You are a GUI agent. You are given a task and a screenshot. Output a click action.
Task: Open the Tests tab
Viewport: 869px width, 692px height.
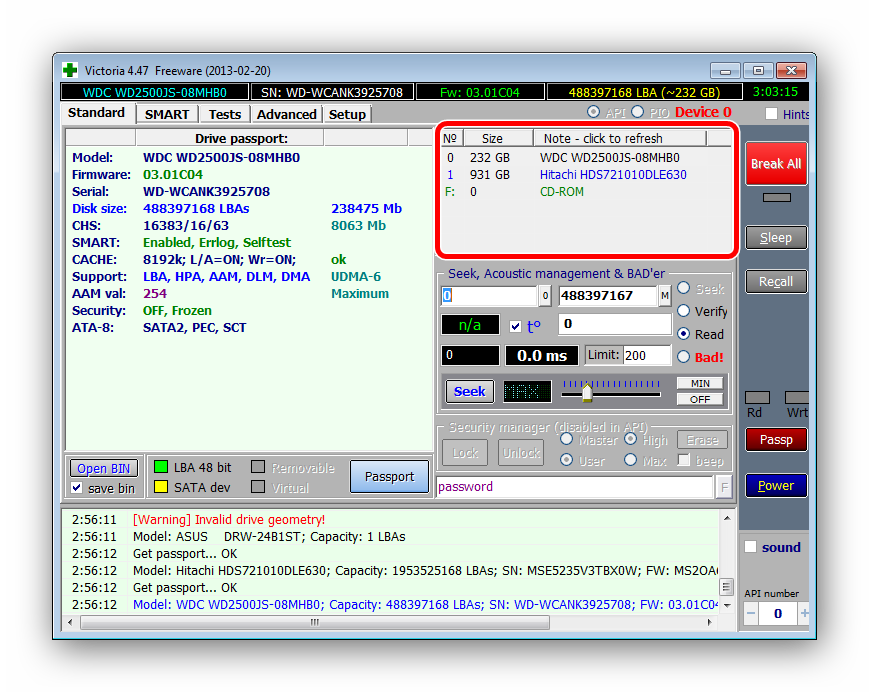pos(225,114)
